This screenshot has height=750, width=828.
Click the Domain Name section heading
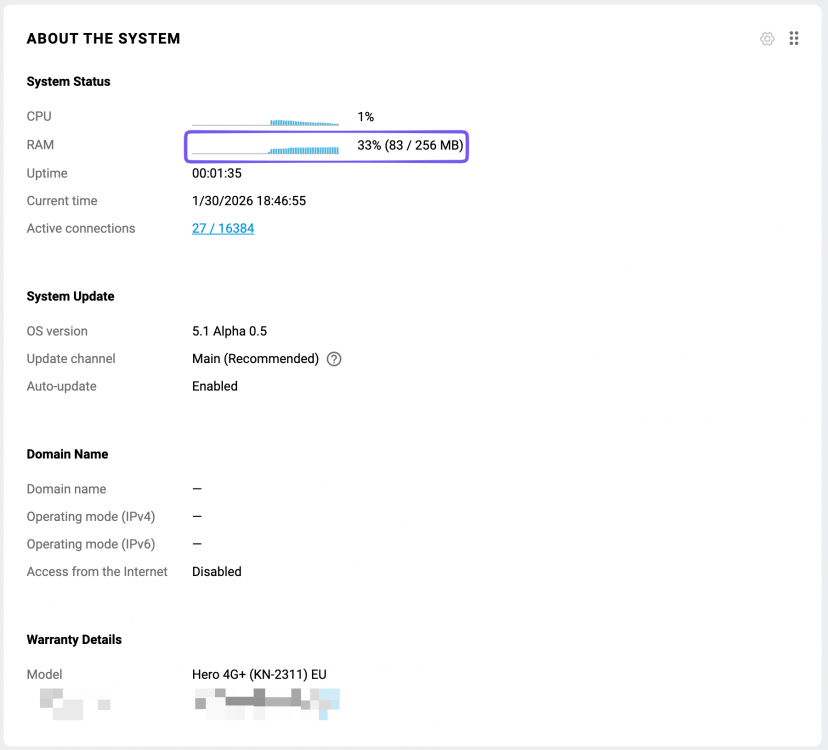click(67, 454)
